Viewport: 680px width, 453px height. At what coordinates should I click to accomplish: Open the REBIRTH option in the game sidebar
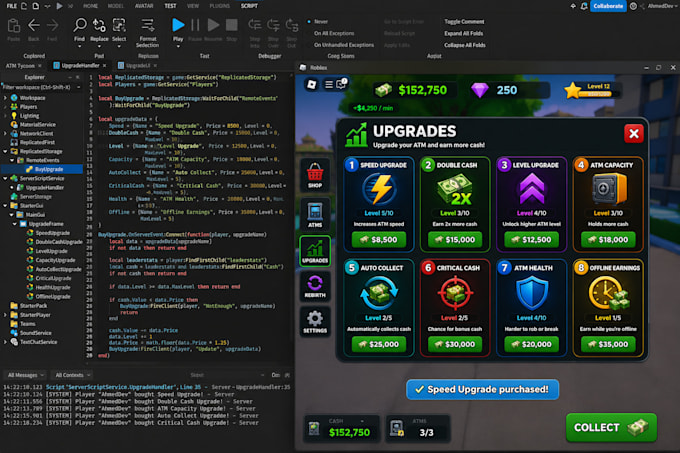click(315, 287)
